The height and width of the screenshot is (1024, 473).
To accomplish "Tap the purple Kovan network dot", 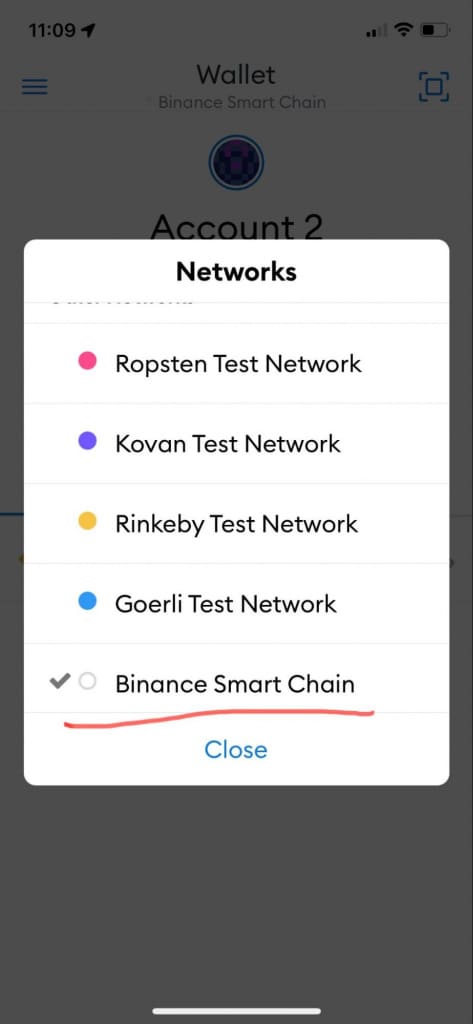I will click(x=88, y=441).
